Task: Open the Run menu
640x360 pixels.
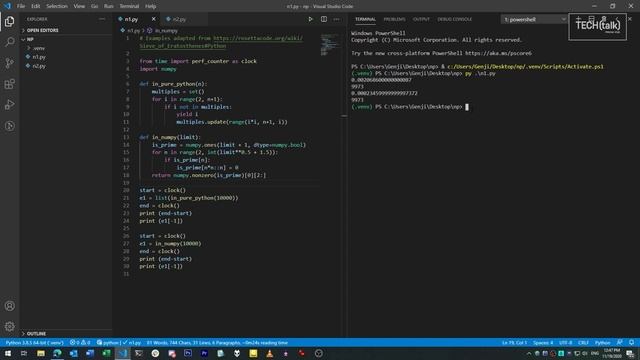Action: (109, 6)
